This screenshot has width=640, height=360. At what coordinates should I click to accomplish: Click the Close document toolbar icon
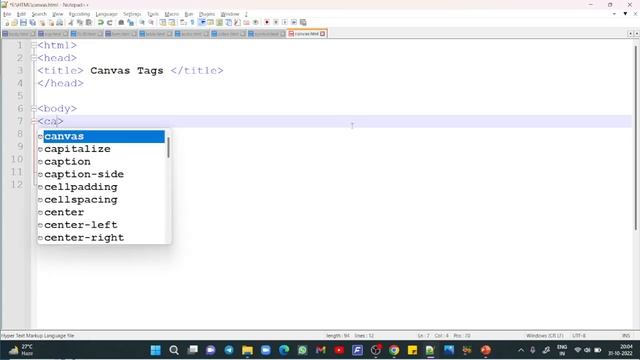[42, 22]
